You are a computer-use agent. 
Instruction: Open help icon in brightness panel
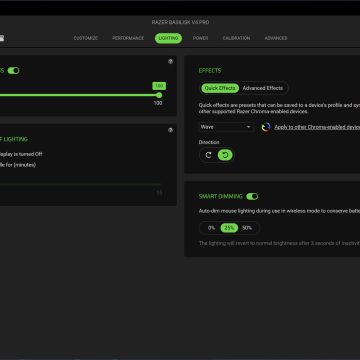(x=170, y=62)
